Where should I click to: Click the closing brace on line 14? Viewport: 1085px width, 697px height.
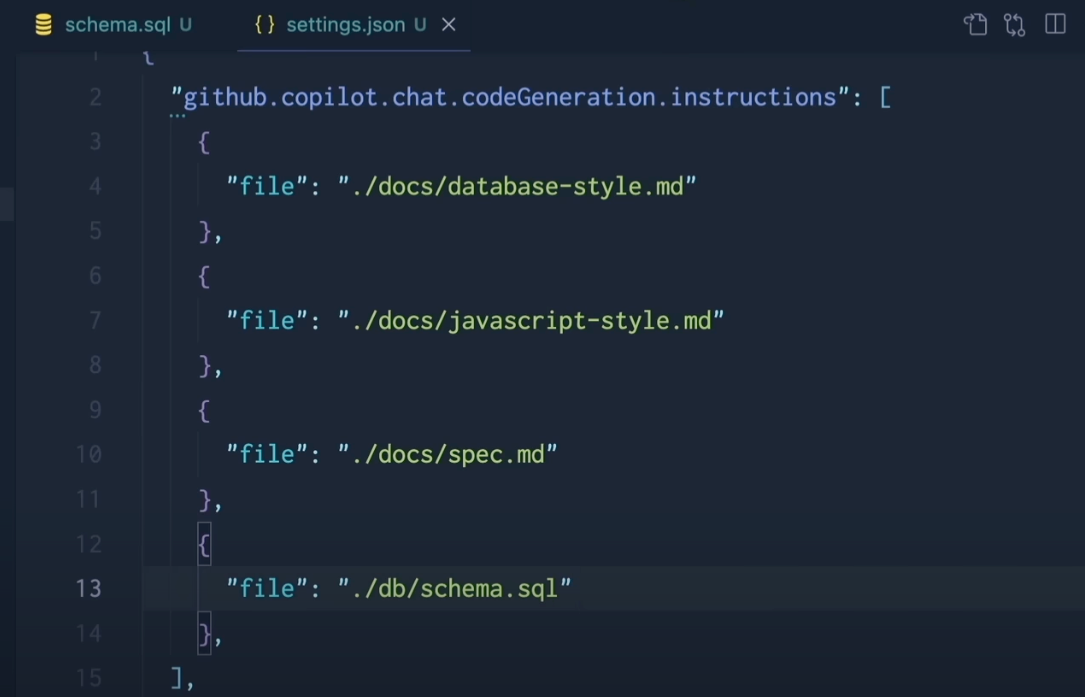coord(204,634)
